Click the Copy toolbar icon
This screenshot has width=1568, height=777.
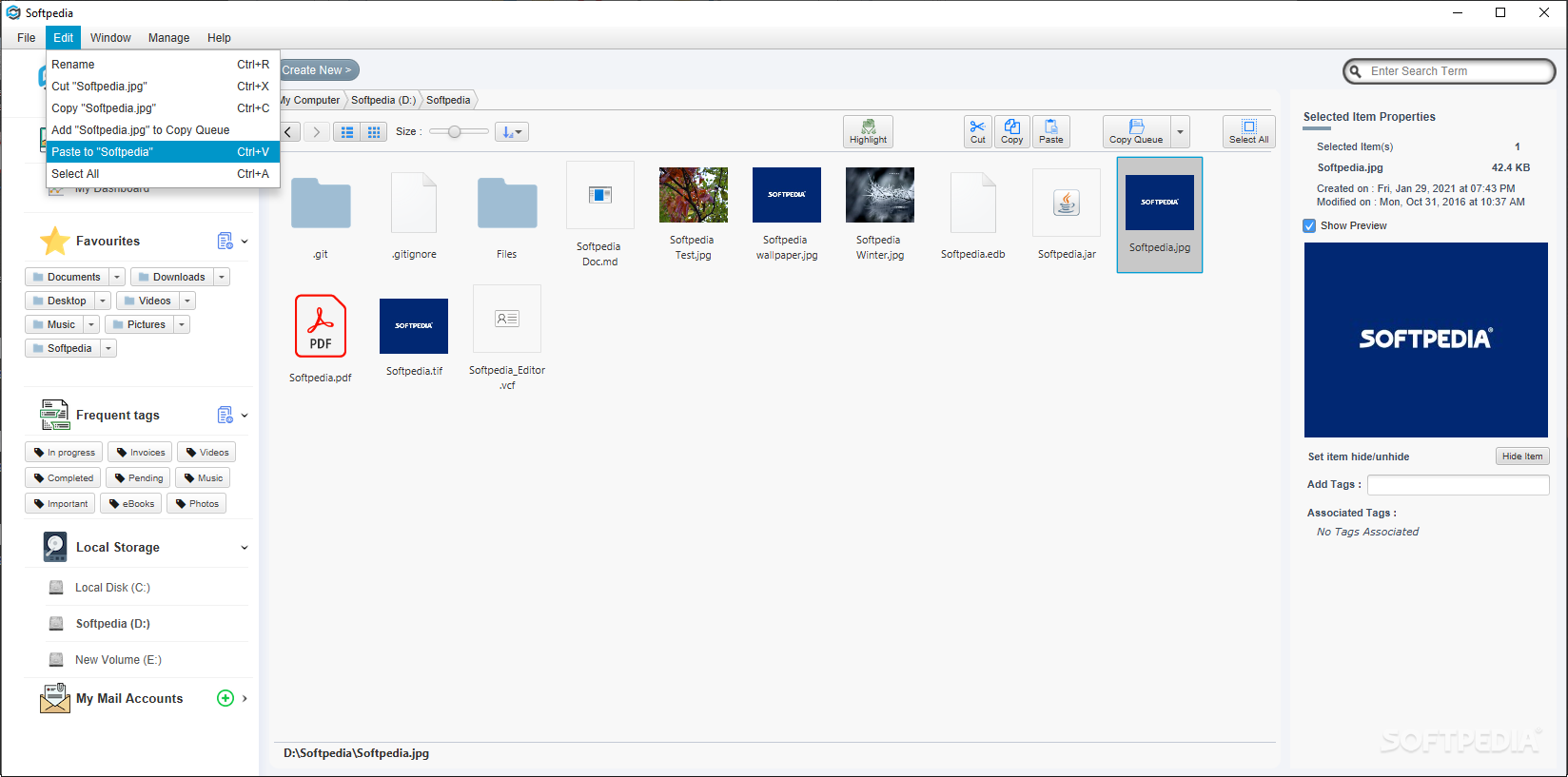[1012, 131]
